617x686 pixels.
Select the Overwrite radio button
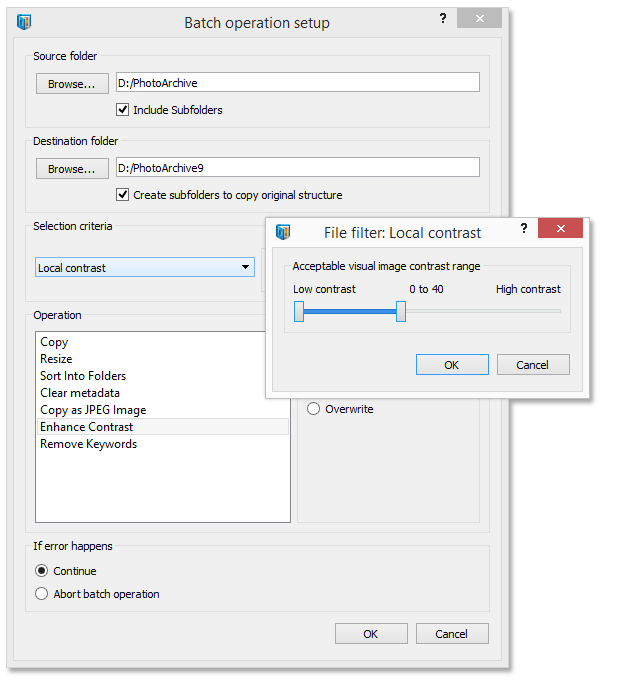(313, 409)
